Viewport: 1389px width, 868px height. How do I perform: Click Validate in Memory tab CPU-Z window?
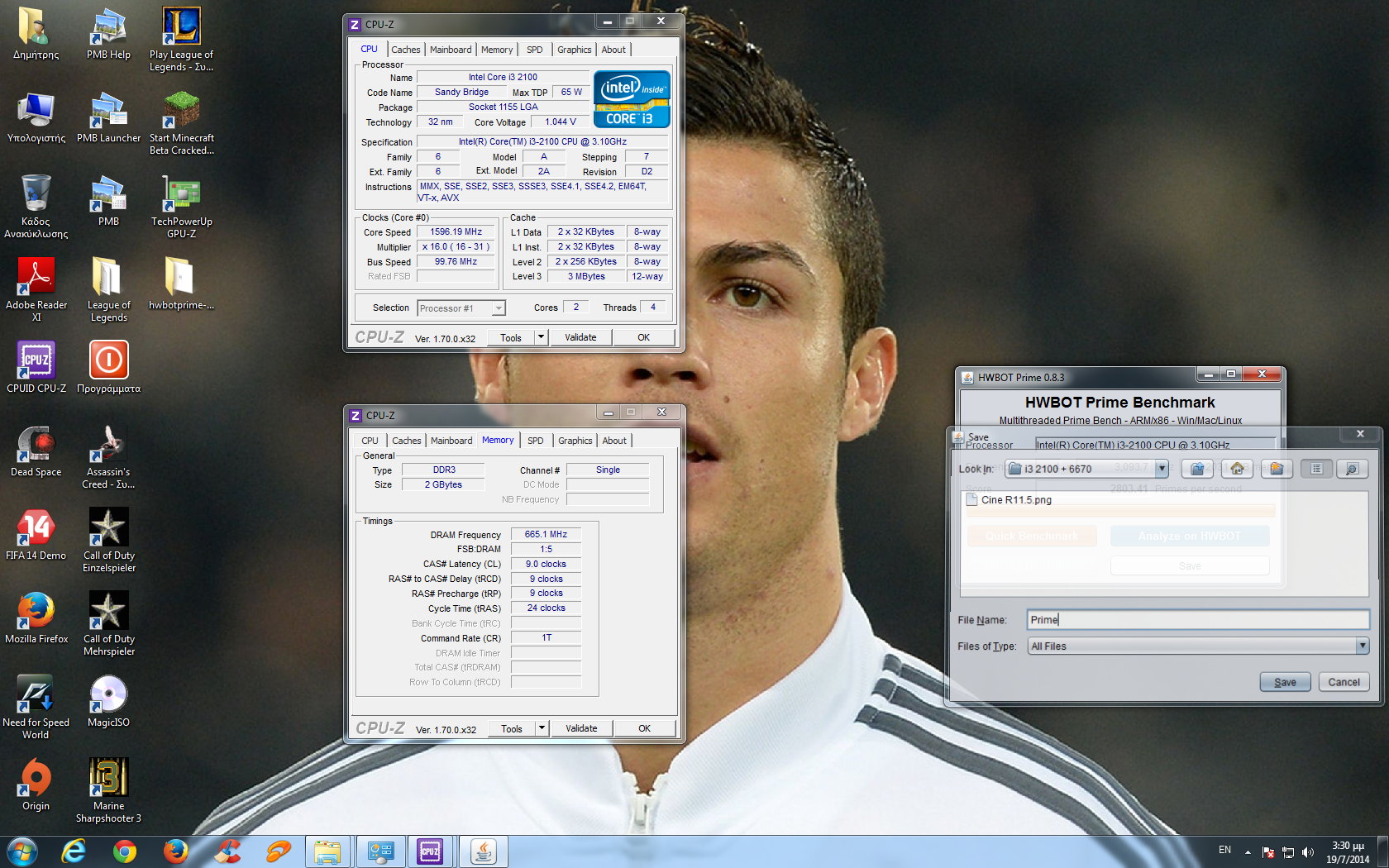click(581, 728)
